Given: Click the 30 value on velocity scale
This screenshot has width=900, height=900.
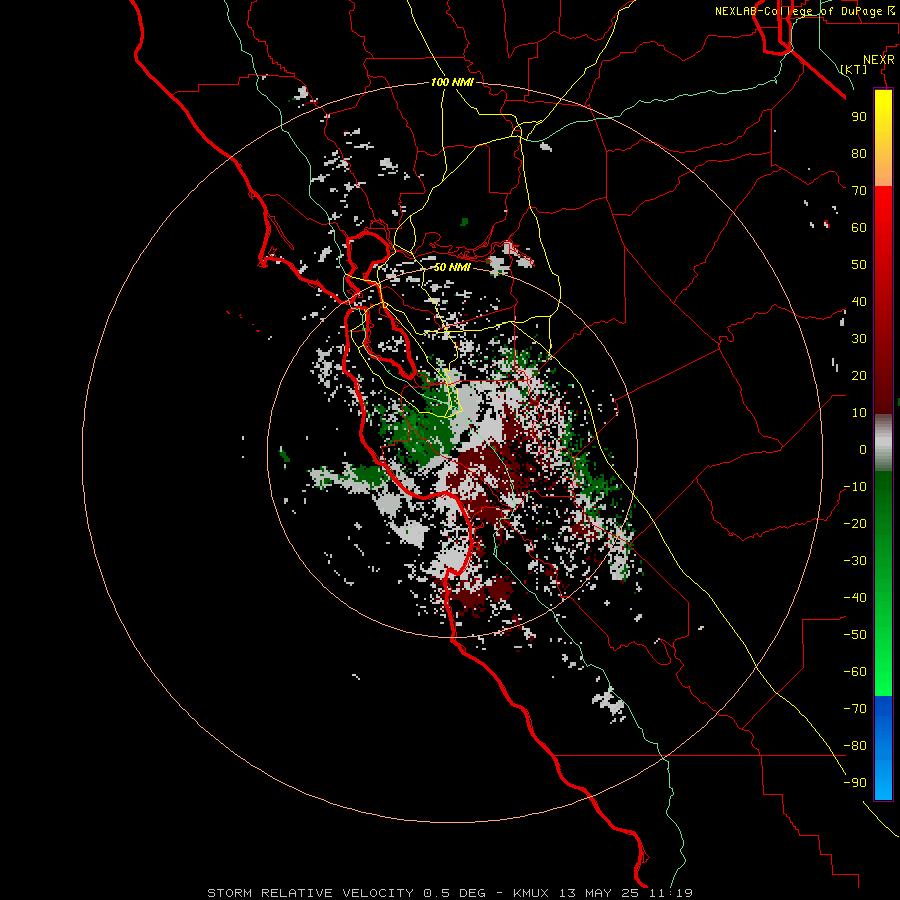Looking at the screenshot, I should coord(859,339).
